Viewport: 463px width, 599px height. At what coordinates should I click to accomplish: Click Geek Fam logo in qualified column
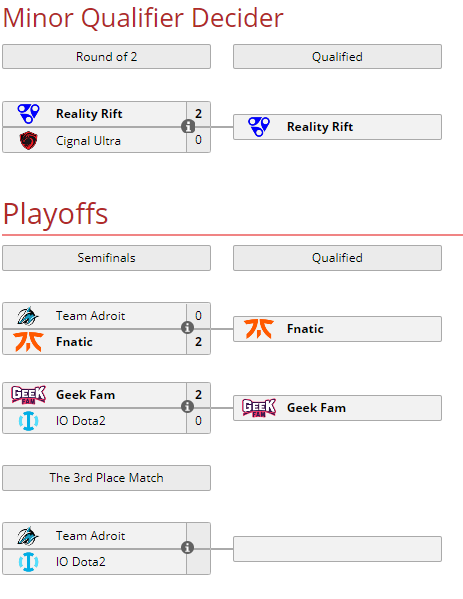tap(259, 408)
